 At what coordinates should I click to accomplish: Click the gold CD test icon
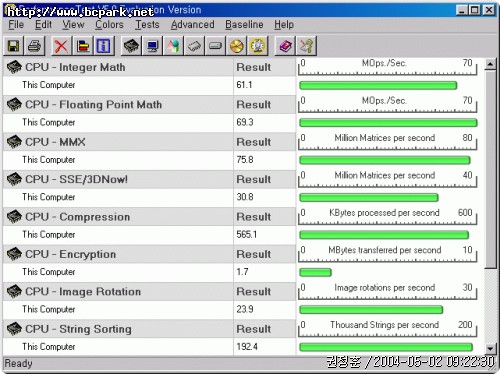tap(236, 46)
